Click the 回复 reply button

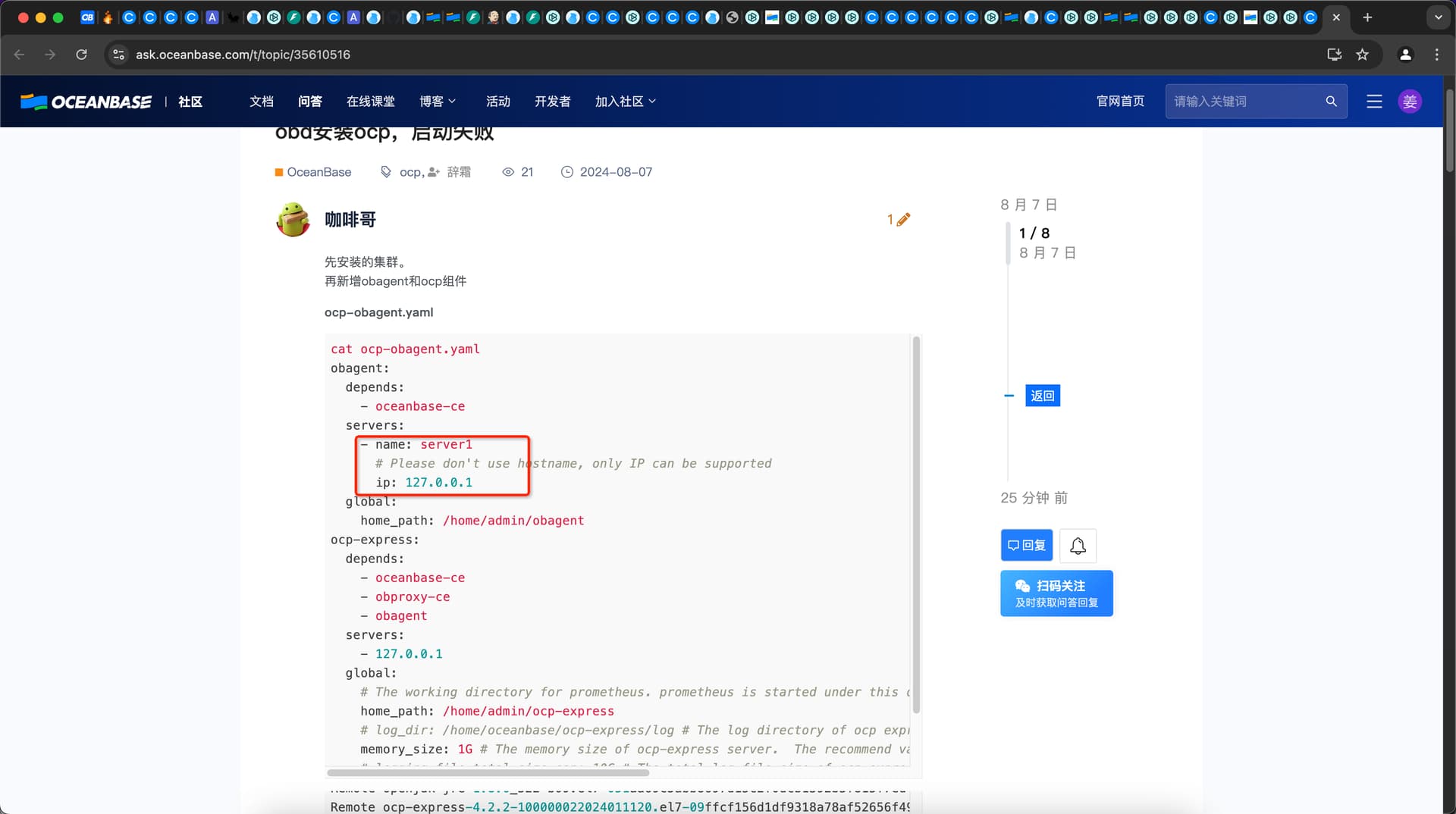point(1027,545)
